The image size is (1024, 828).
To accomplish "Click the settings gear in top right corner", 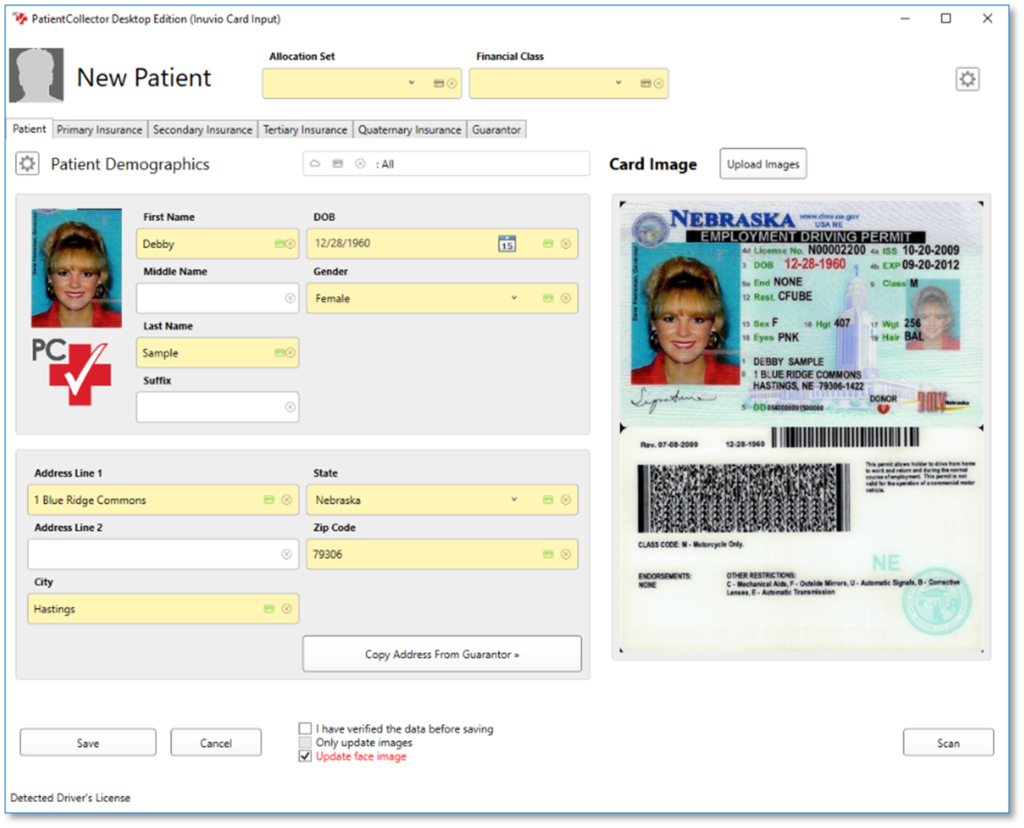I will point(967,77).
